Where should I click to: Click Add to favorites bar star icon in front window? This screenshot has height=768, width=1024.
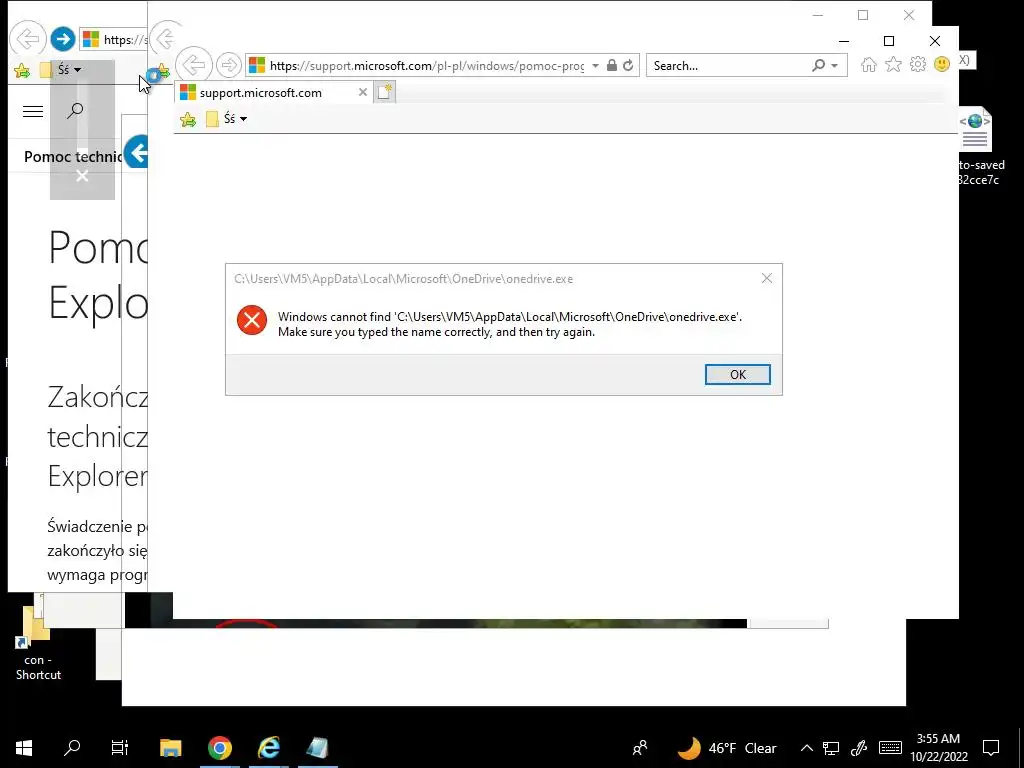click(187, 119)
